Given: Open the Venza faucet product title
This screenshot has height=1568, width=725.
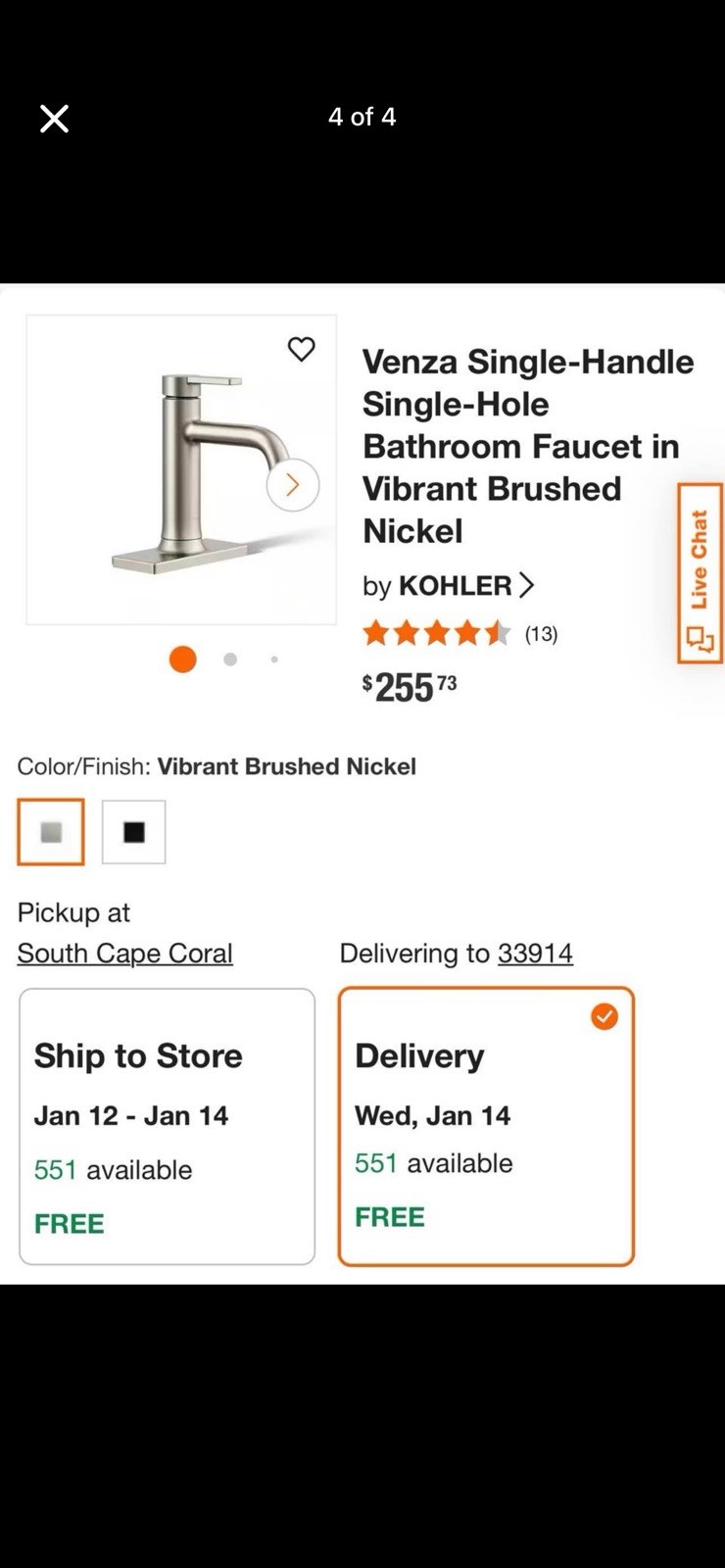Looking at the screenshot, I should (527, 446).
